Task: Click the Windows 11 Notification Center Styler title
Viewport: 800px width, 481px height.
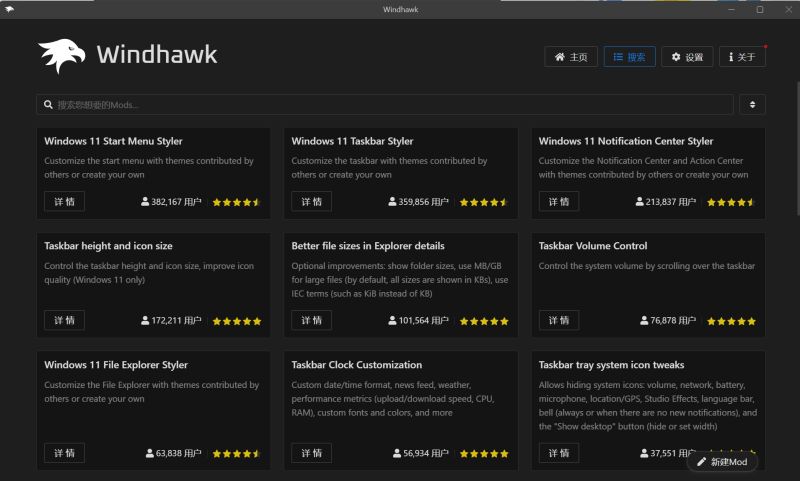Action: point(626,141)
